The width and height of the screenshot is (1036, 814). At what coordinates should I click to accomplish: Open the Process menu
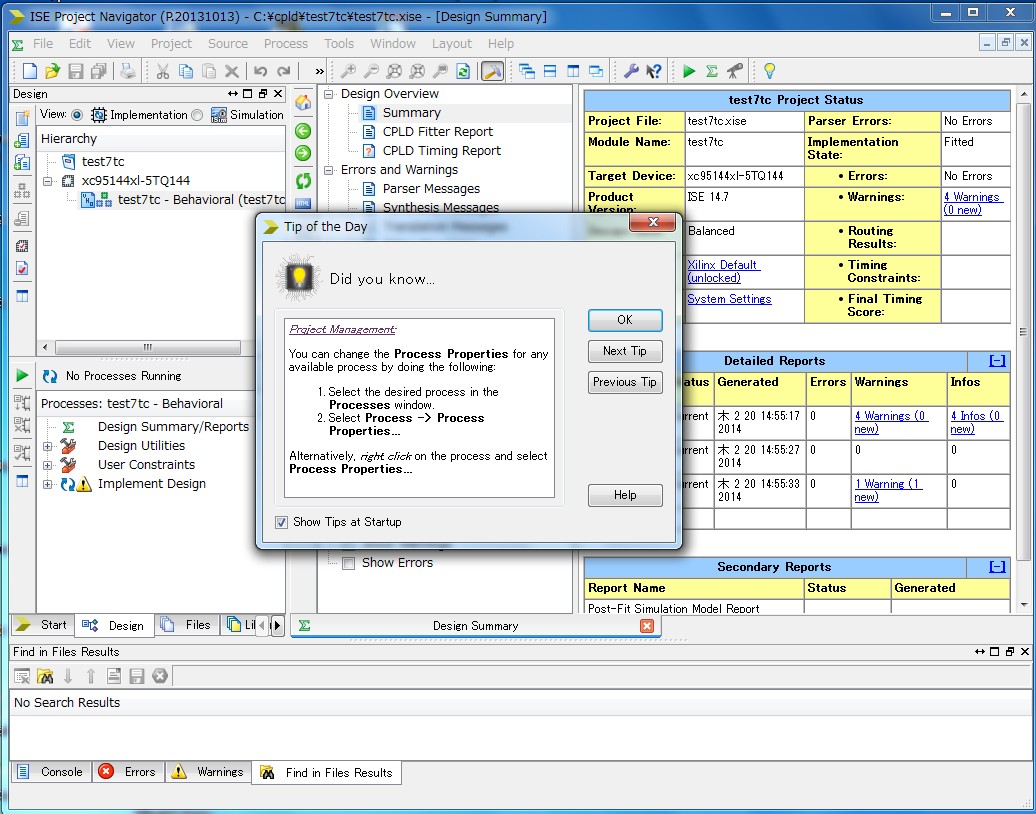285,44
